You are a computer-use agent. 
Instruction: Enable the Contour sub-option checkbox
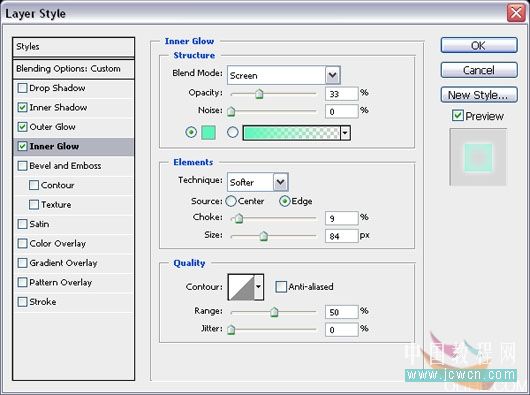coord(34,185)
